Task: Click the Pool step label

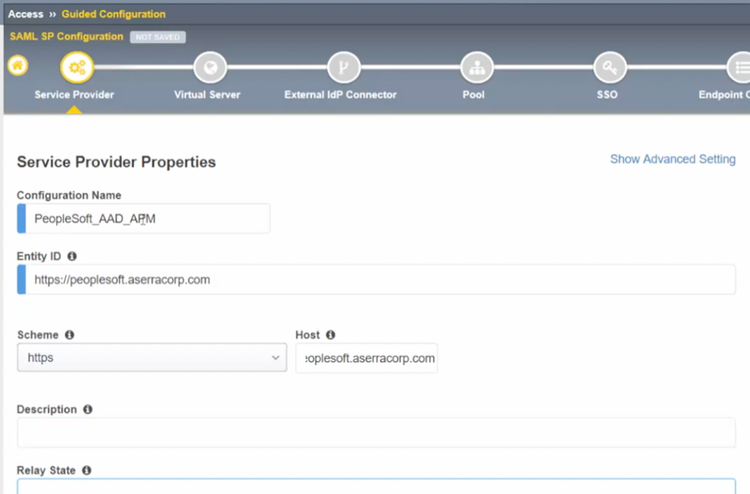Action: (474, 95)
